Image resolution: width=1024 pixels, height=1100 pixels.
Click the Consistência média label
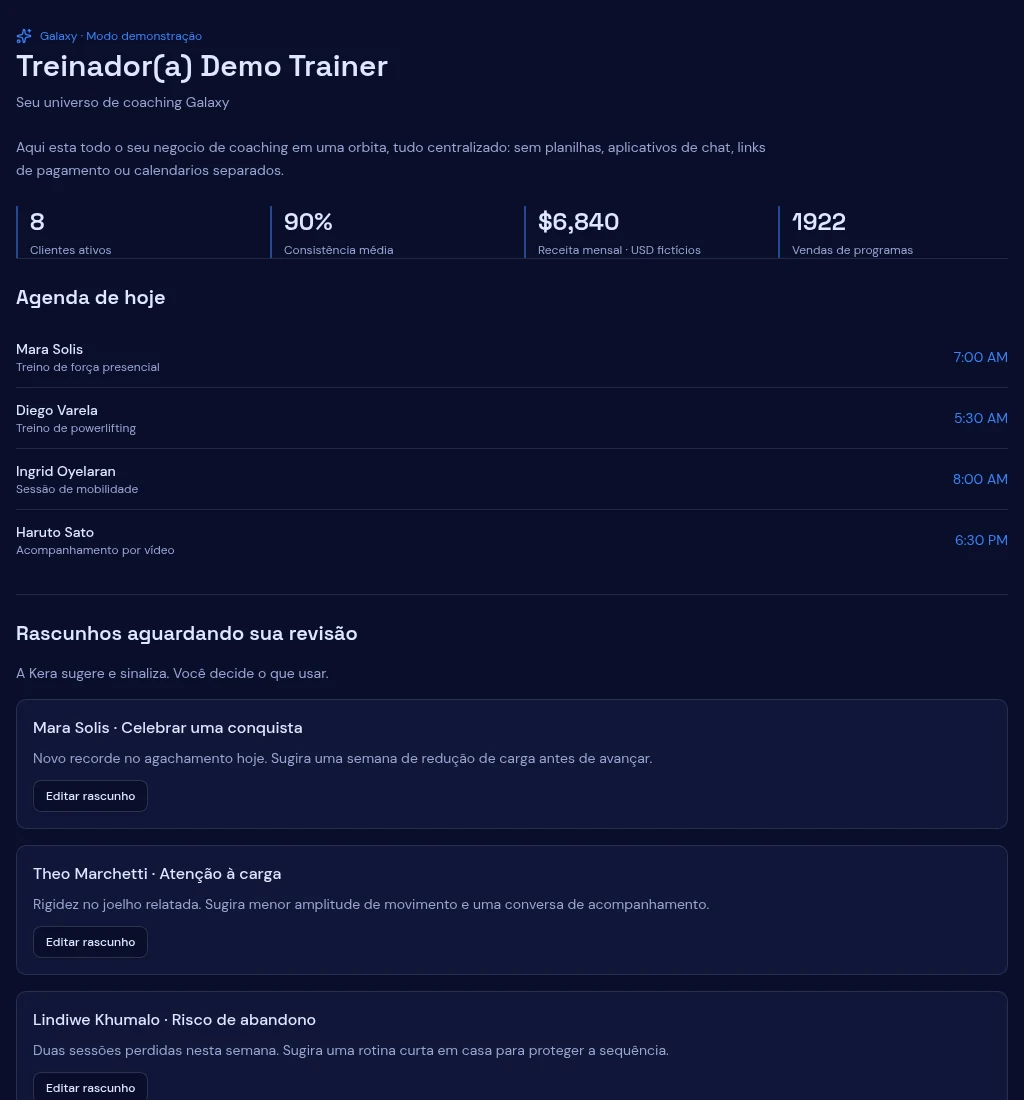pos(338,250)
